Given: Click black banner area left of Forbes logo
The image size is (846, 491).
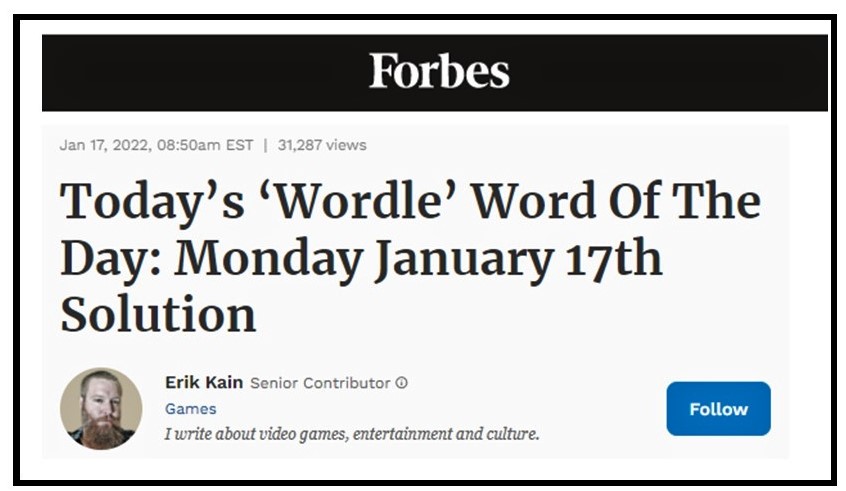Looking at the screenshot, I should [x=200, y=72].
